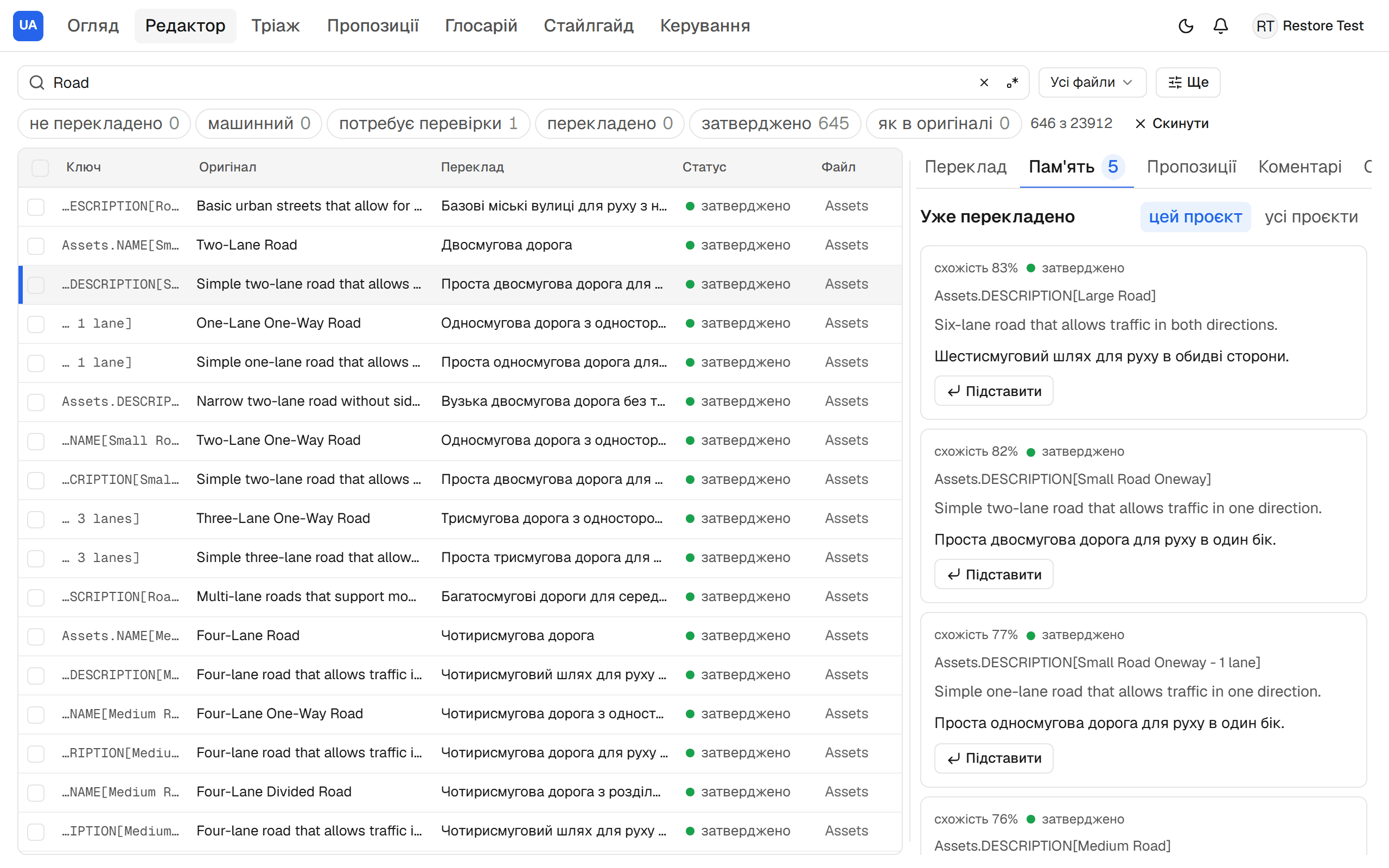Viewport: 1389px width, 868px height.
Task: Check the Three-Lane One-Way Road row checkbox
Action: click(36, 519)
